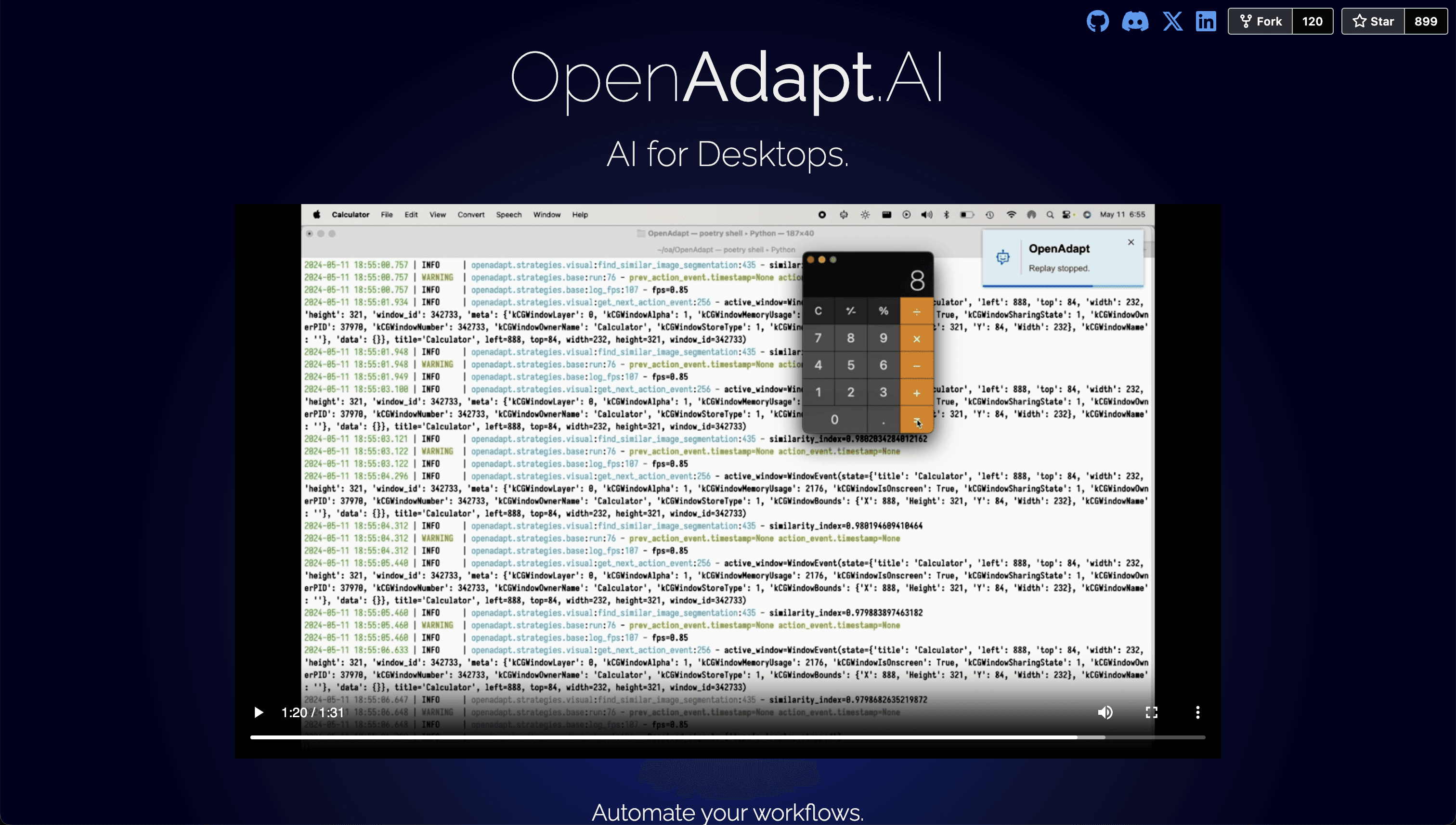The height and width of the screenshot is (825, 1456).
Task: Visit the LinkedIn page icon
Action: (1206, 21)
